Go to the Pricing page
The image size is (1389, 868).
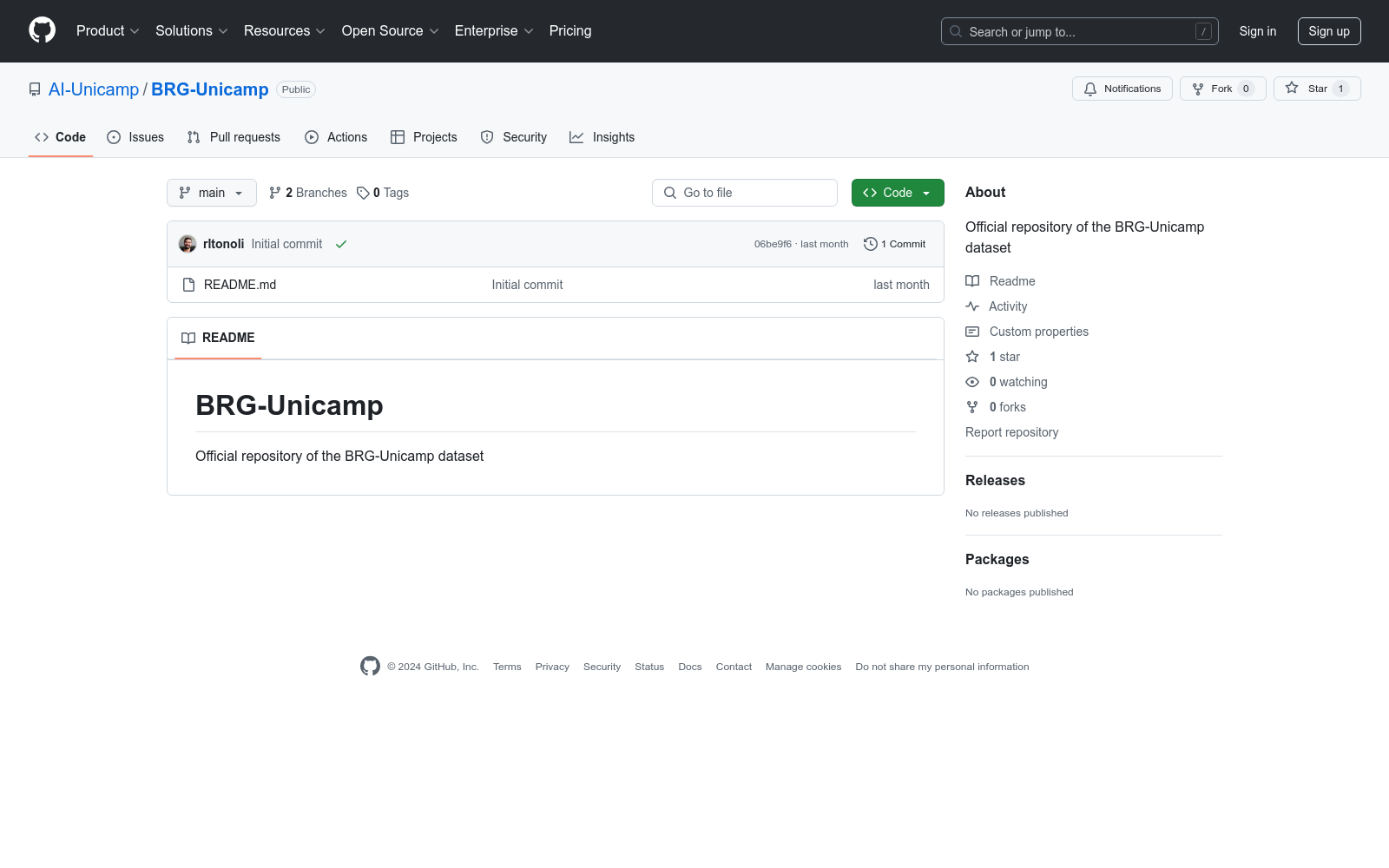[x=570, y=31]
